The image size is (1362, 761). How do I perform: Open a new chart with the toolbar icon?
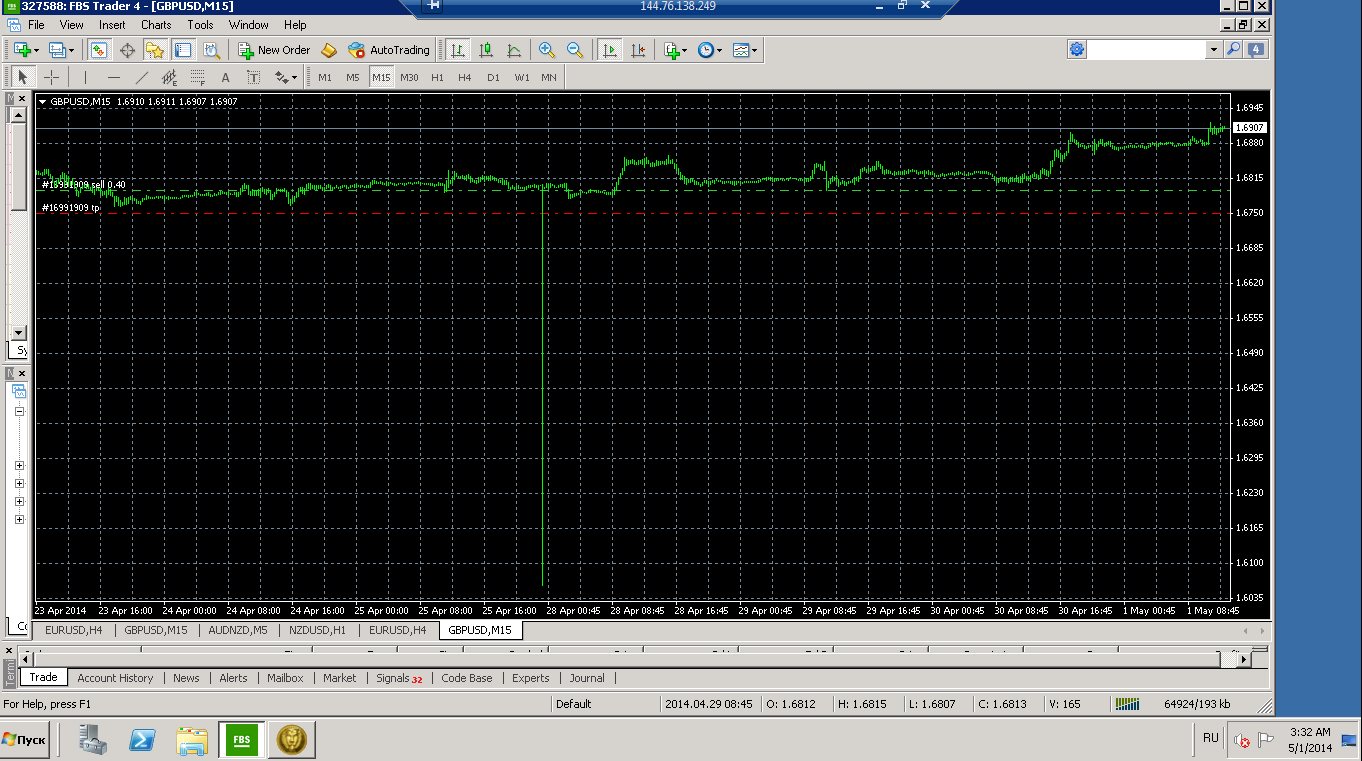21,49
